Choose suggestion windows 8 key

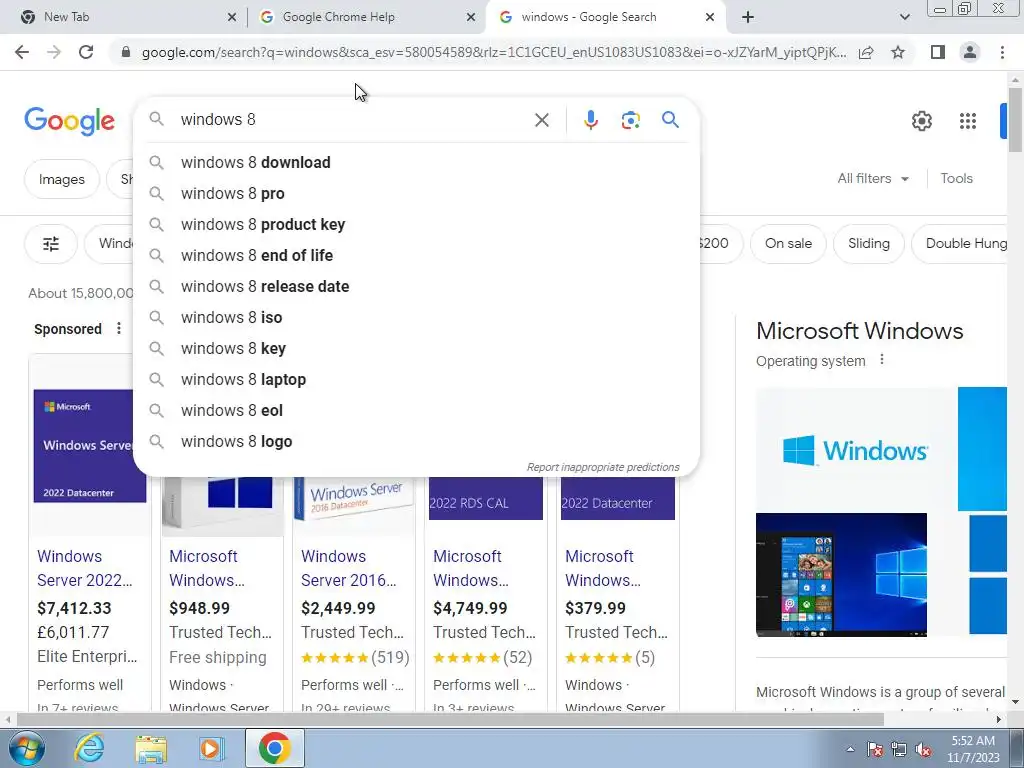click(417, 349)
